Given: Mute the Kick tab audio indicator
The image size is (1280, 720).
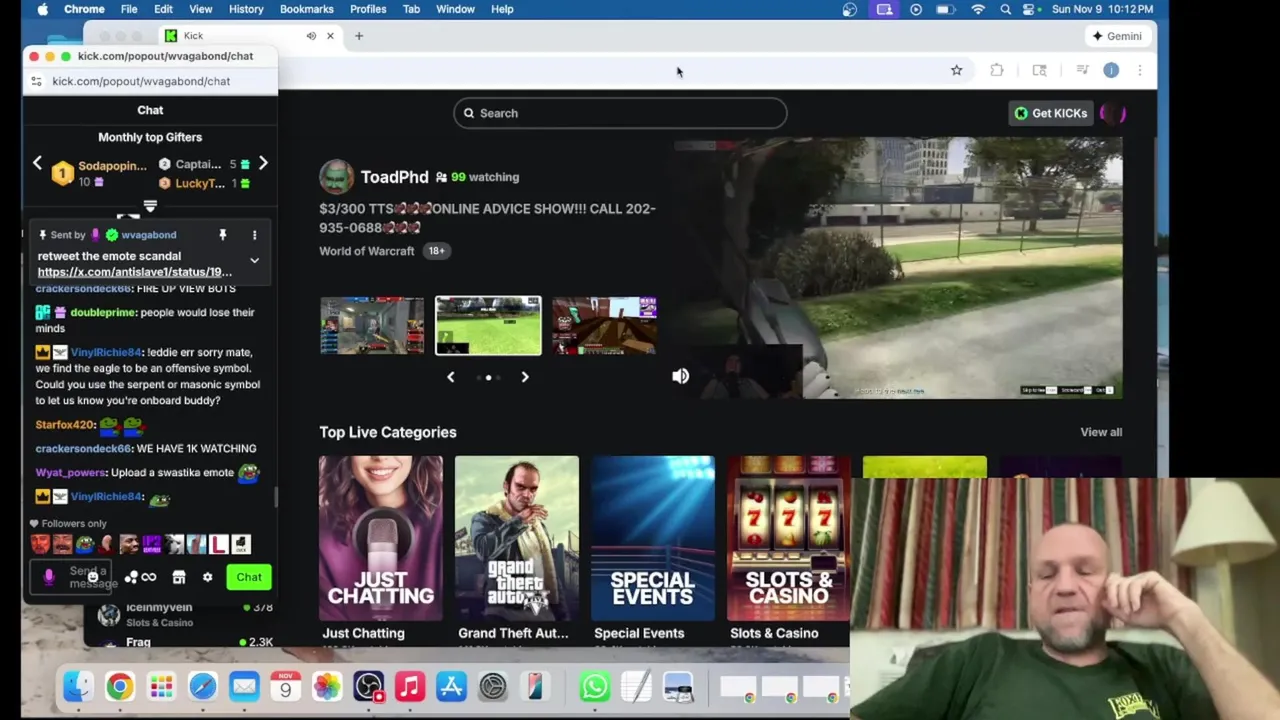Looking at the screenshot, I should click(x=311, y=36).
